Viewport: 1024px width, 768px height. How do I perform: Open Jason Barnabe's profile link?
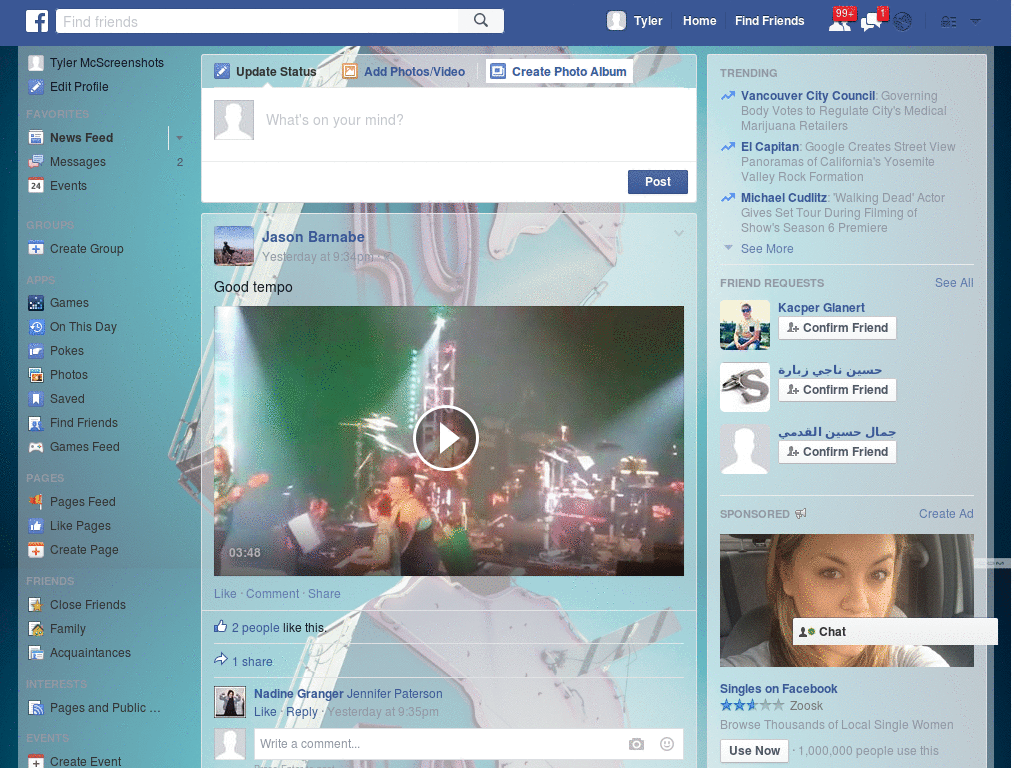[313, 237]
